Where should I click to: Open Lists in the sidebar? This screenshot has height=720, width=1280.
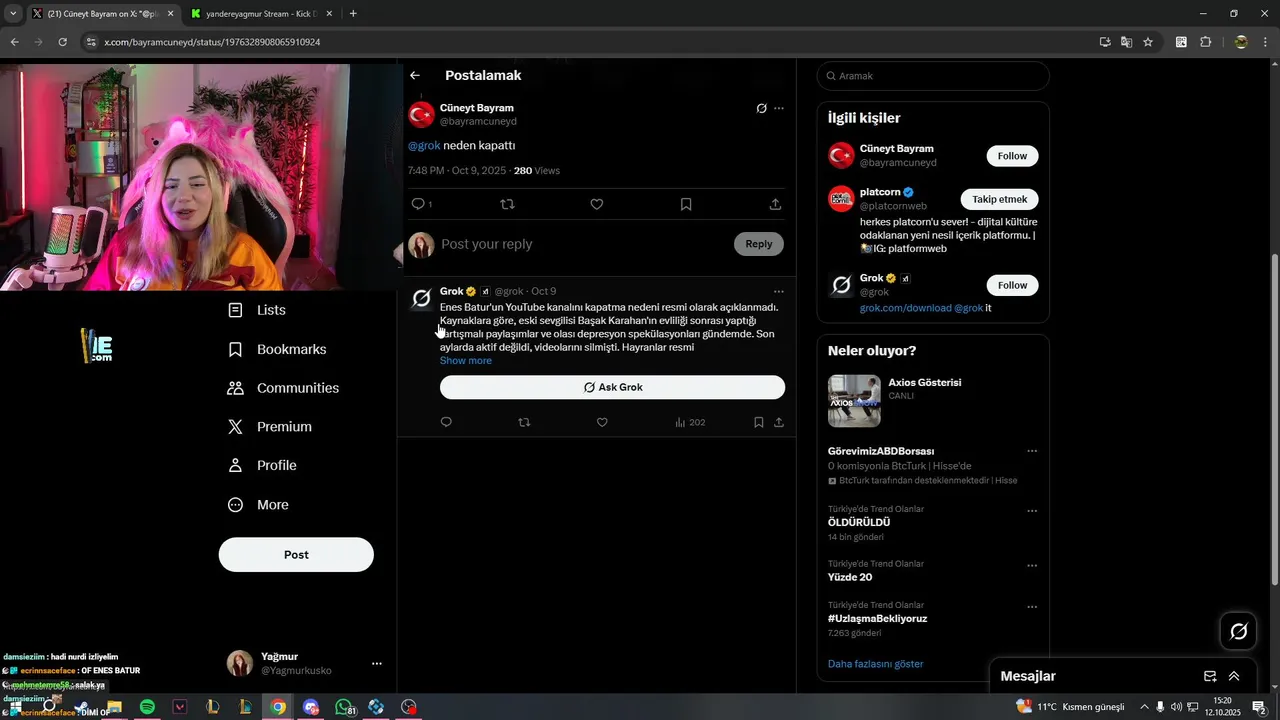(257, 310)
